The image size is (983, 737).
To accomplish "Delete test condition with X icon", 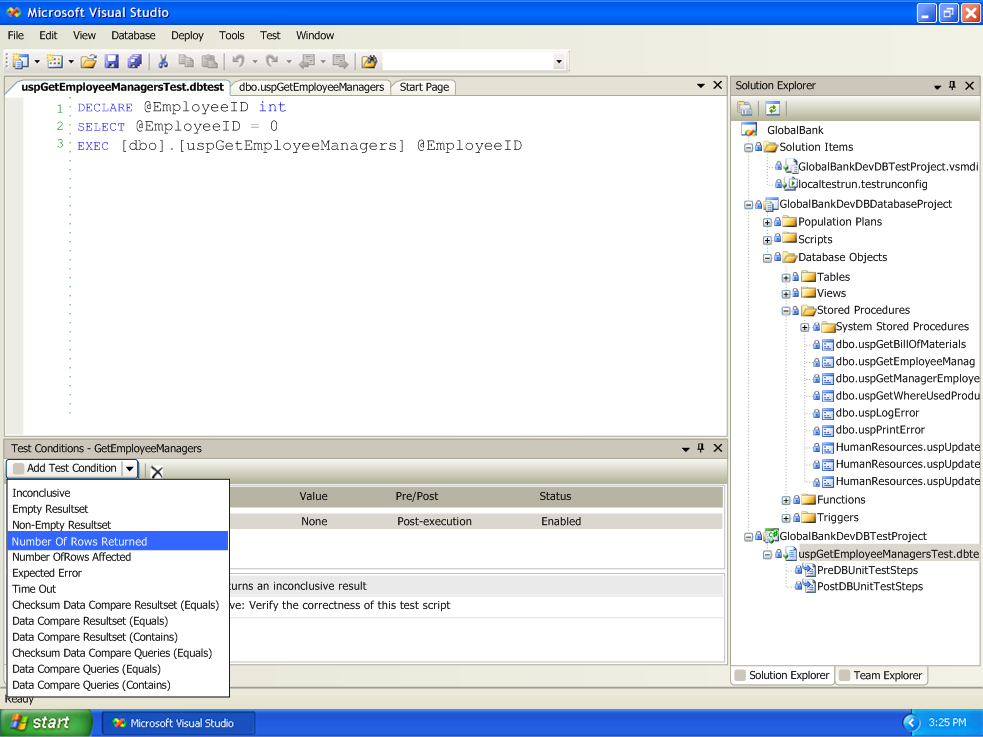I will coord(157,471).
